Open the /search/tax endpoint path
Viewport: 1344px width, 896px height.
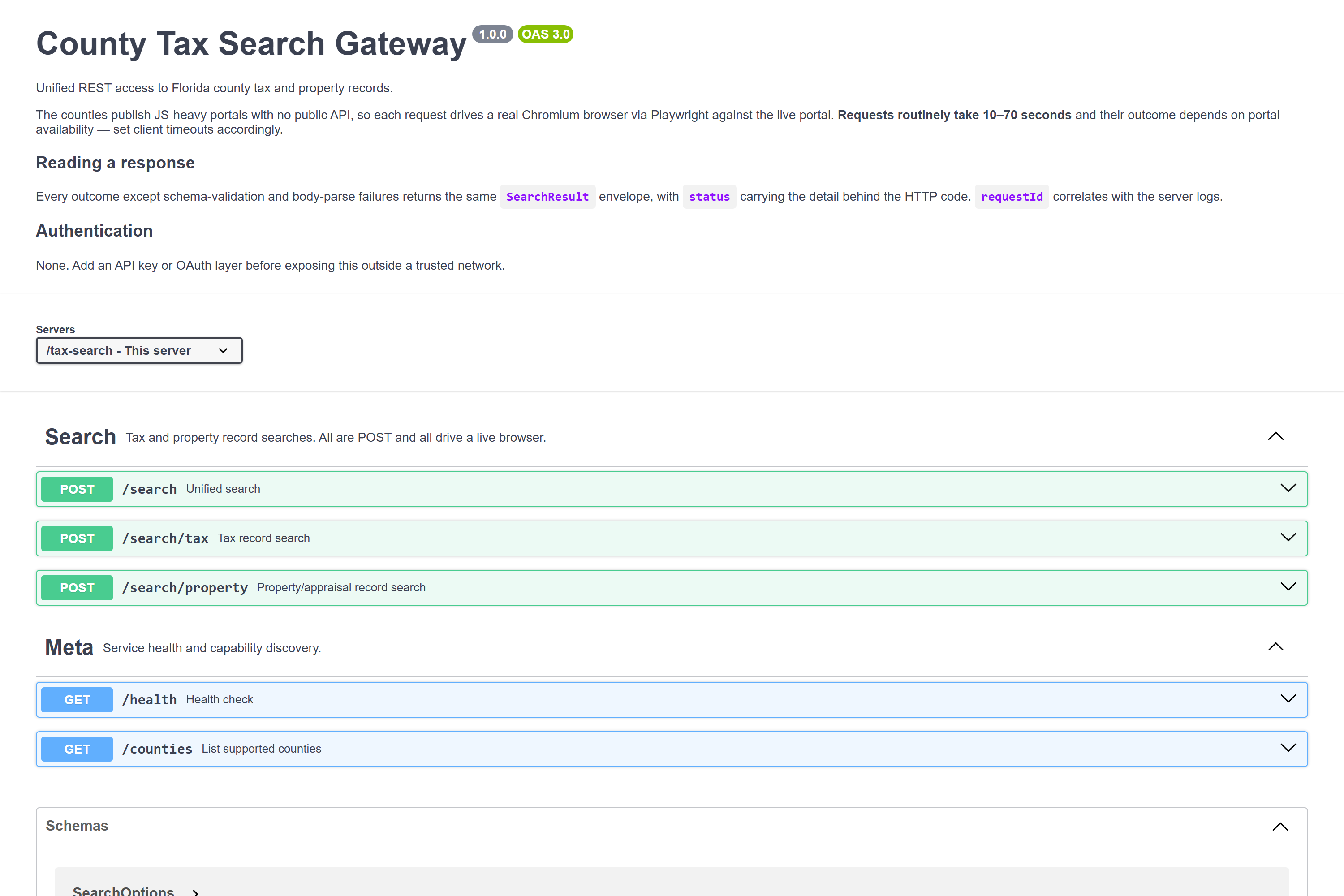point(165,538)
